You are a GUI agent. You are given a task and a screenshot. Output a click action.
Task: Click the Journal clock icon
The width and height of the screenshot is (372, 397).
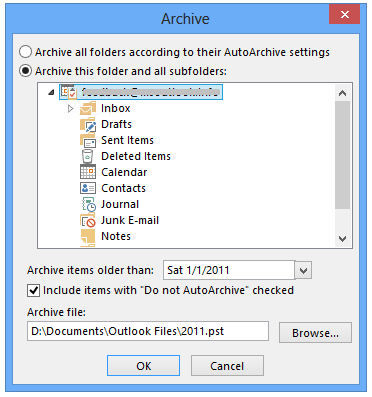pos(88,204)
